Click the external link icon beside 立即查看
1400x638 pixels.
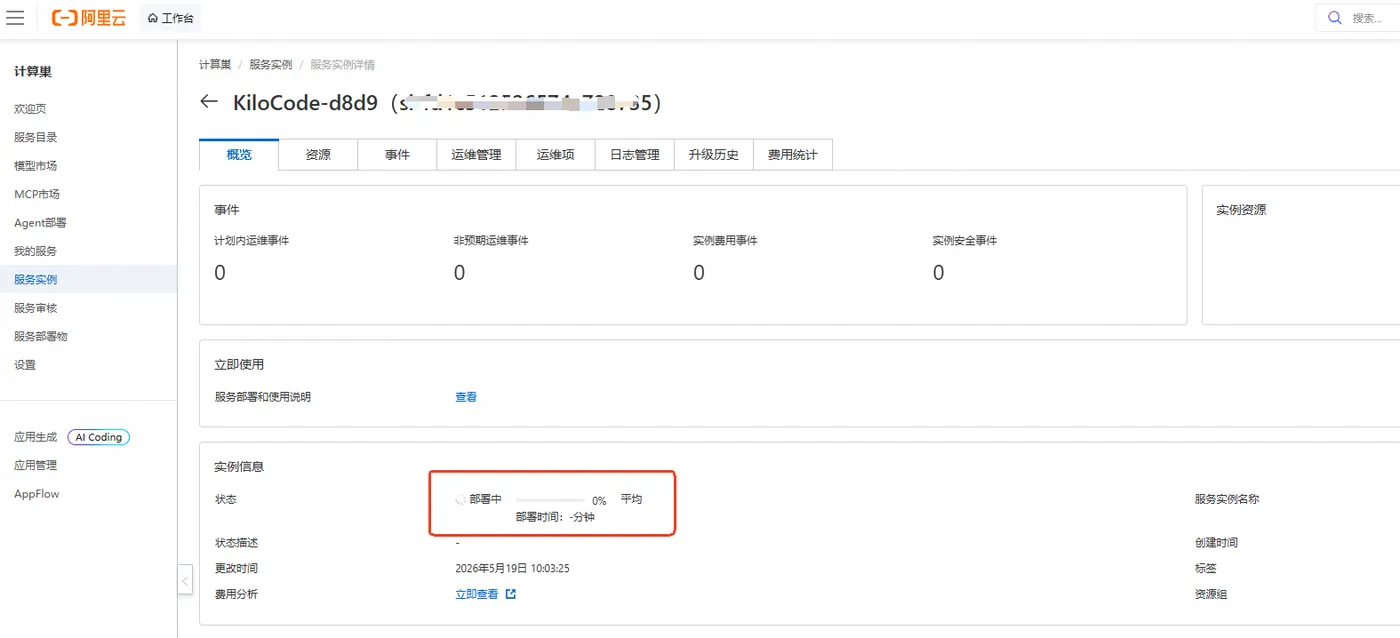click(510, 594)
